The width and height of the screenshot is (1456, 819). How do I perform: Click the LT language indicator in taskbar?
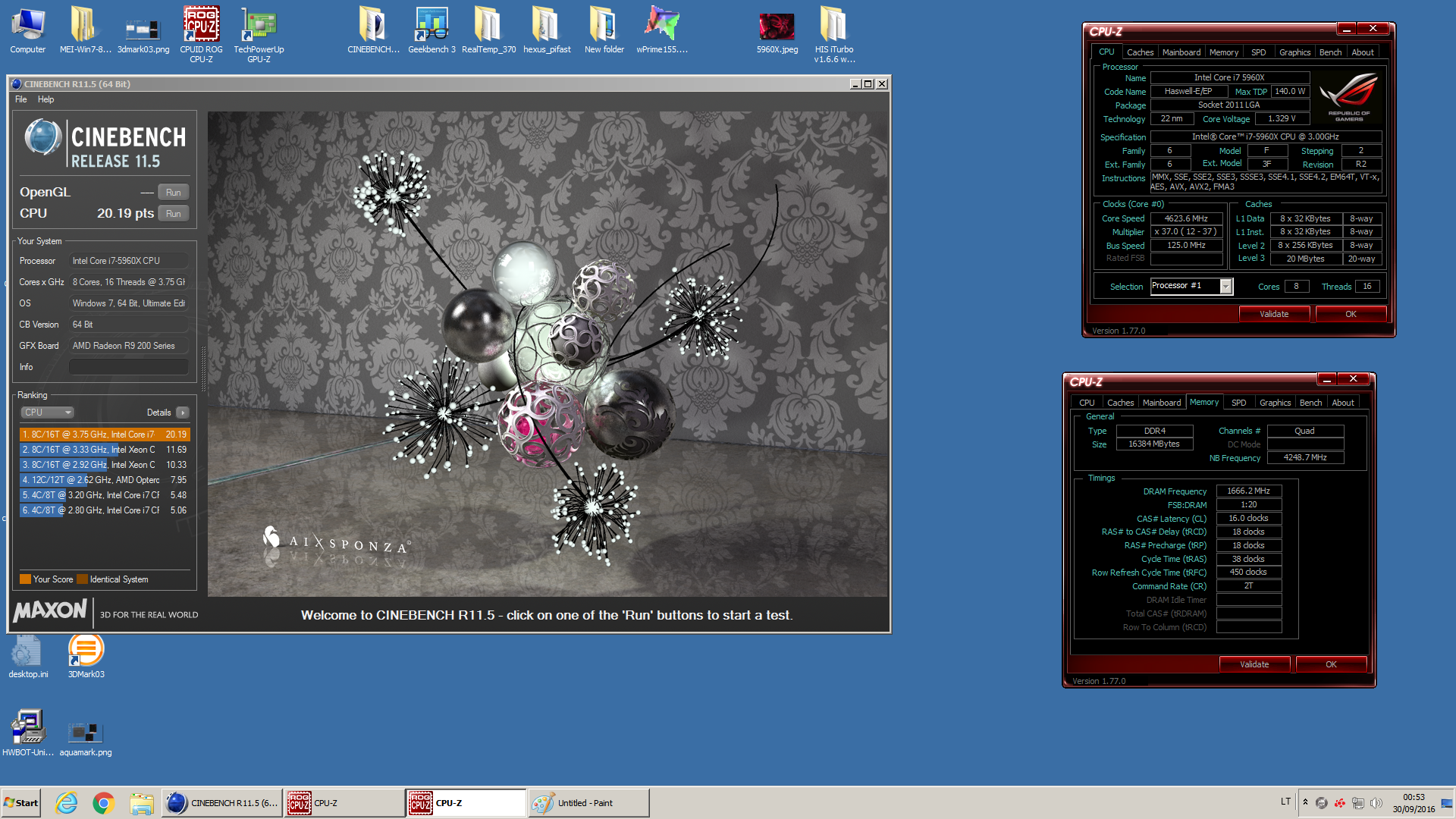click(1285, 802)
